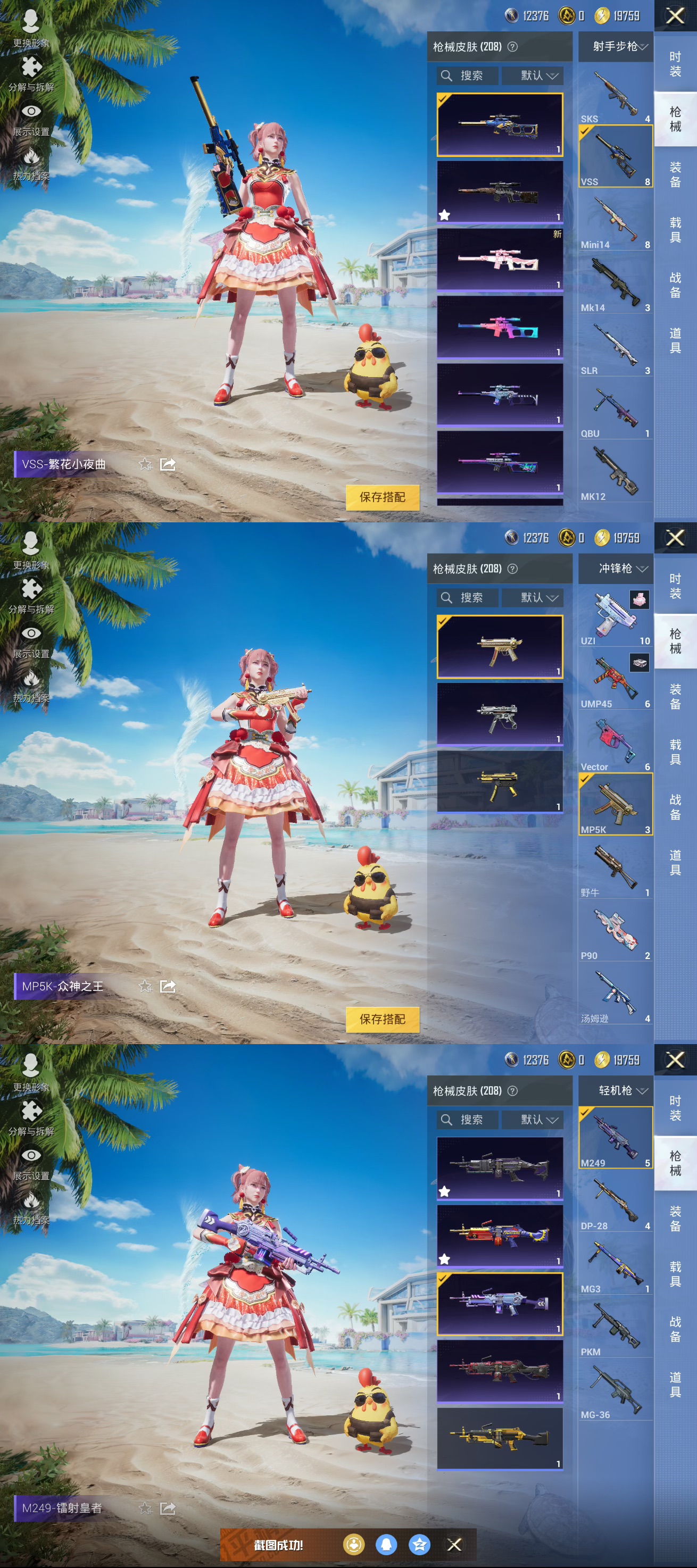Click 搜索 search field on 射手步枪 screen

click(x=468, y=76)
